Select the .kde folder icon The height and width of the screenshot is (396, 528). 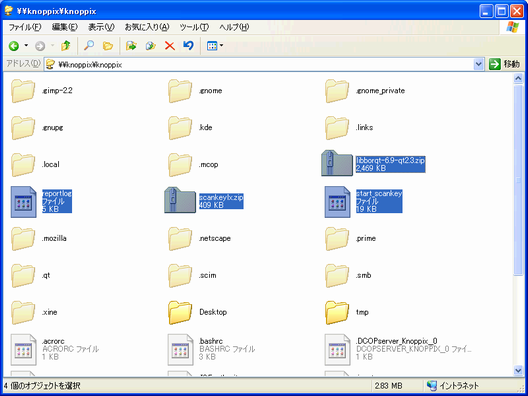coord(180,128)
